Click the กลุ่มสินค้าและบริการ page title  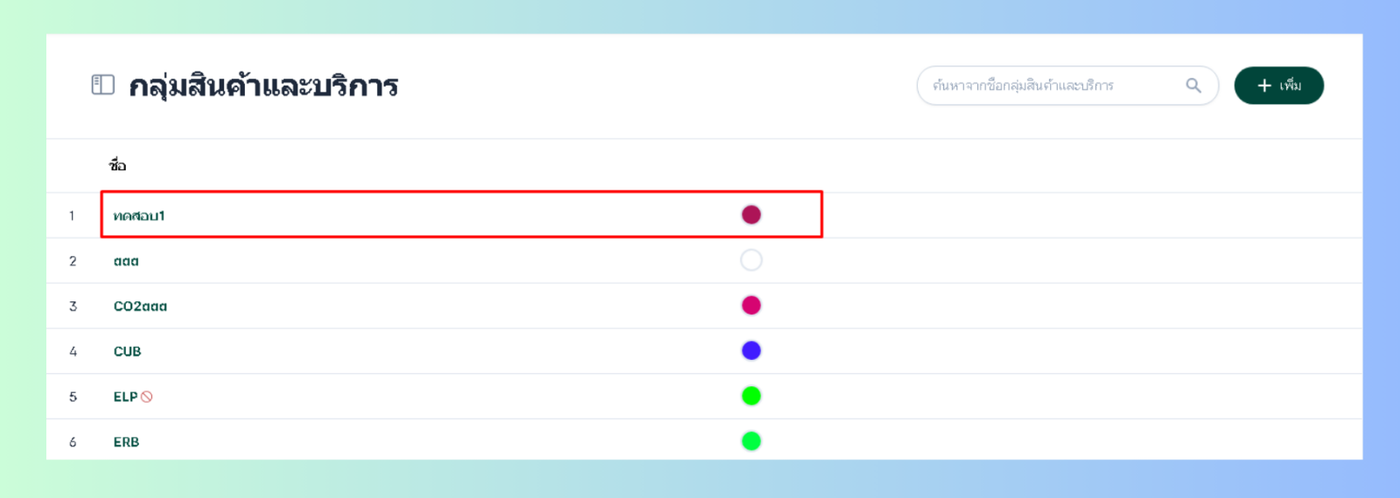(264, 86)
